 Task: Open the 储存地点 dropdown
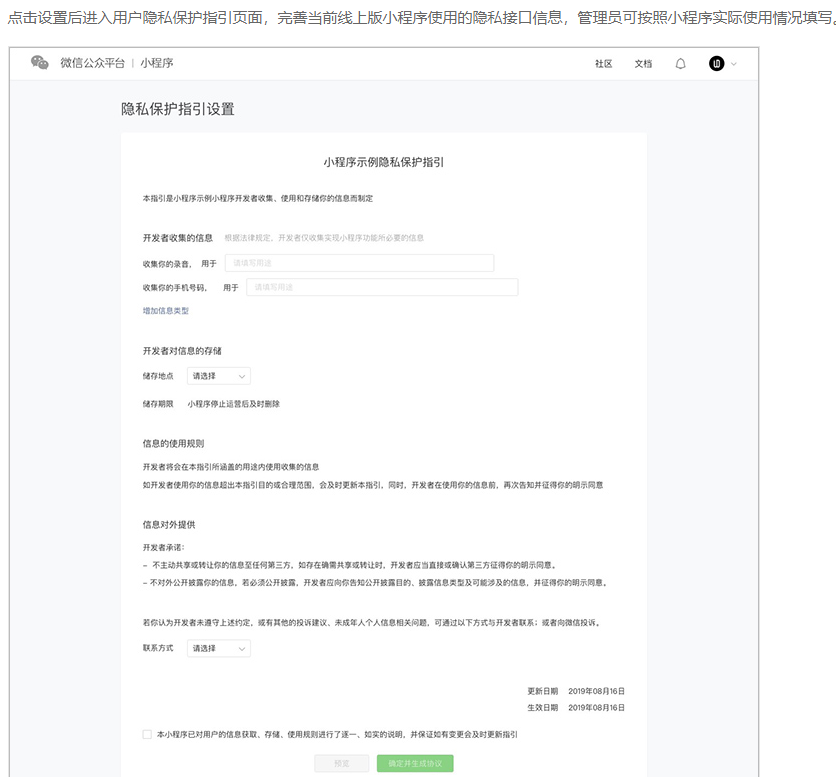pos(219,376)
